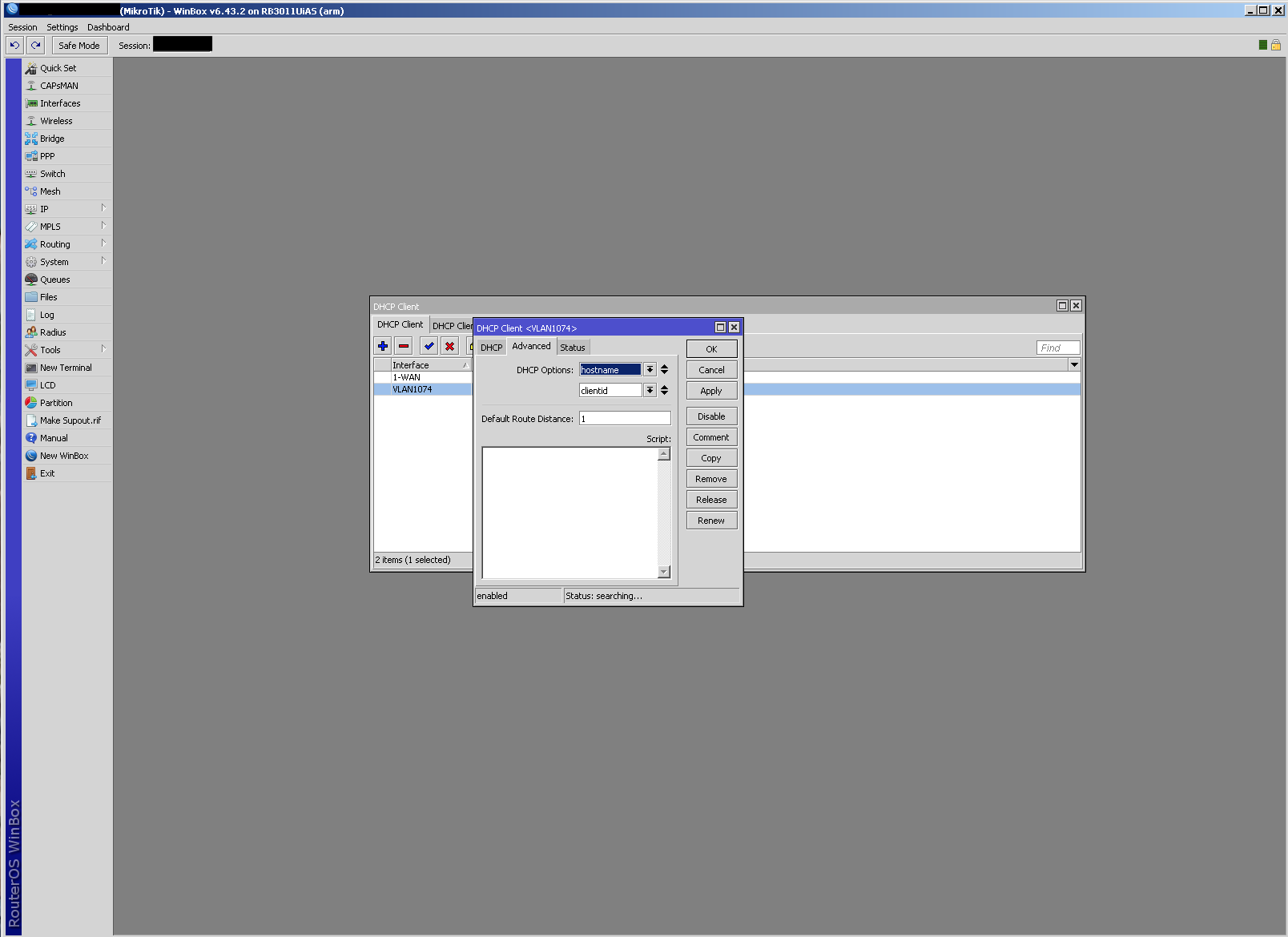Open the clientid DHCP option dropdown

[650, 391]
